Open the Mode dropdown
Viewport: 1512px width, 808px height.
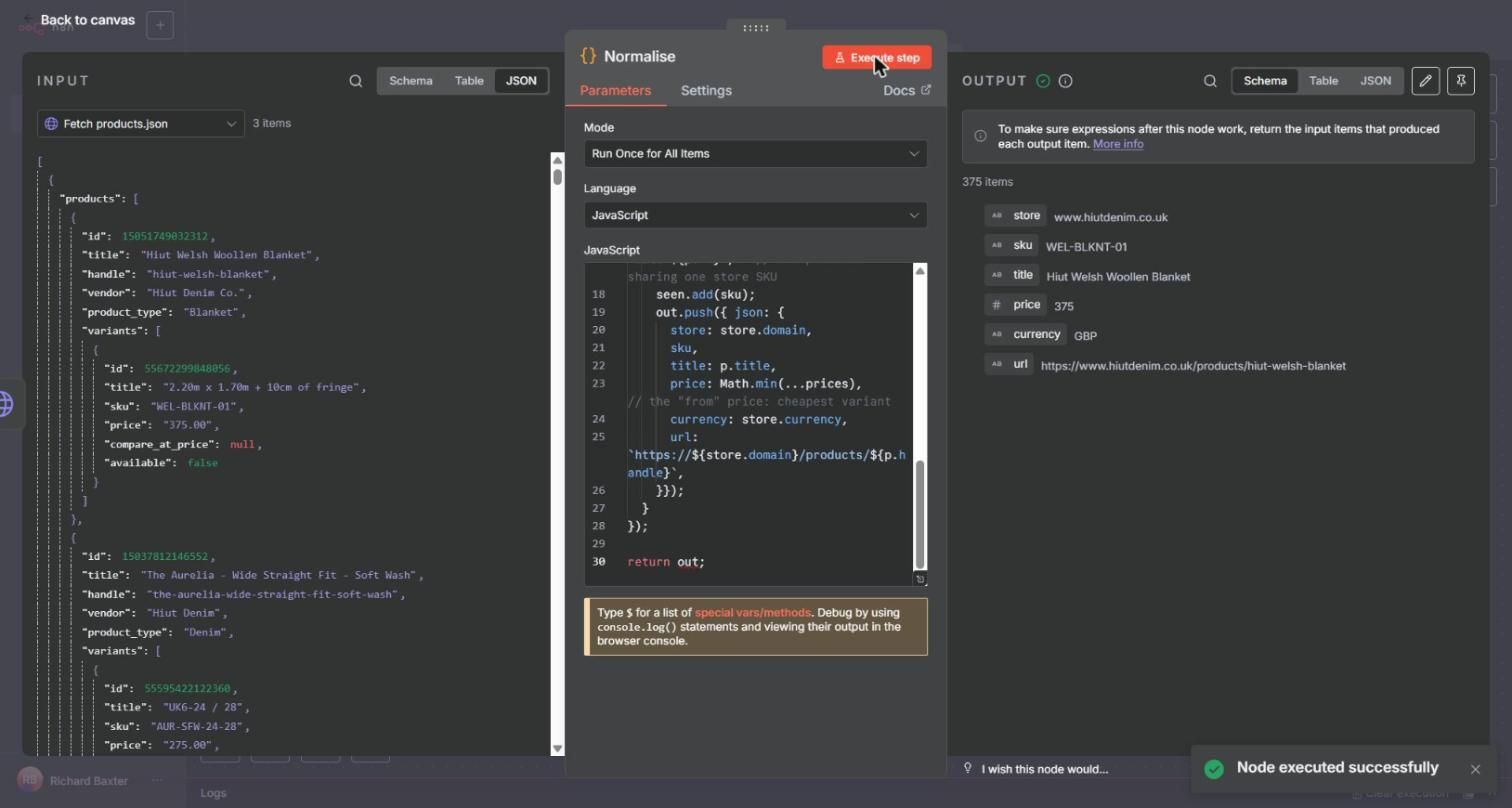tap(756, 154)
